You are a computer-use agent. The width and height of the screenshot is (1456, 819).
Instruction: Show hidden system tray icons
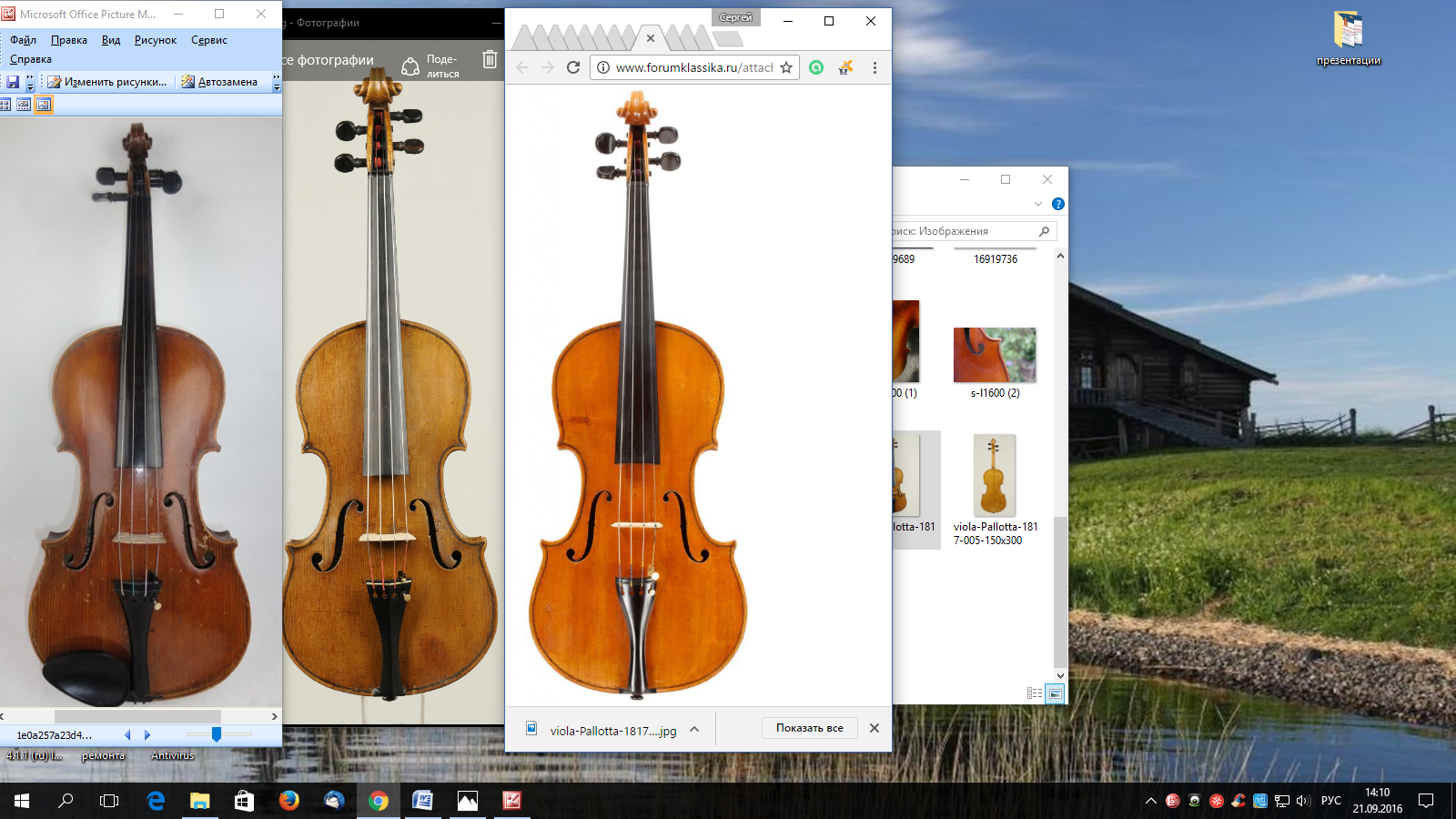(1150, 801)
